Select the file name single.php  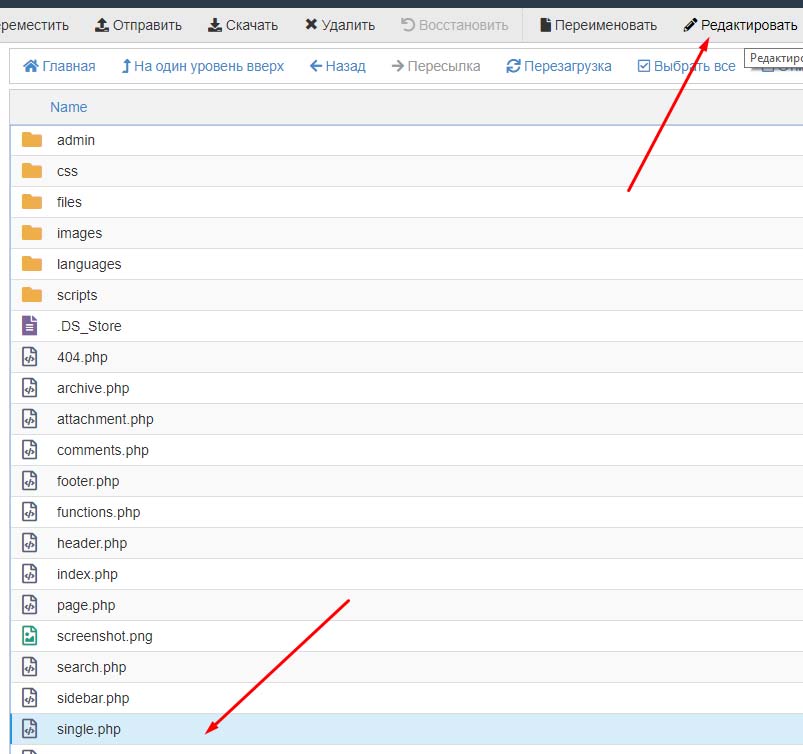(x=89, y=729)
